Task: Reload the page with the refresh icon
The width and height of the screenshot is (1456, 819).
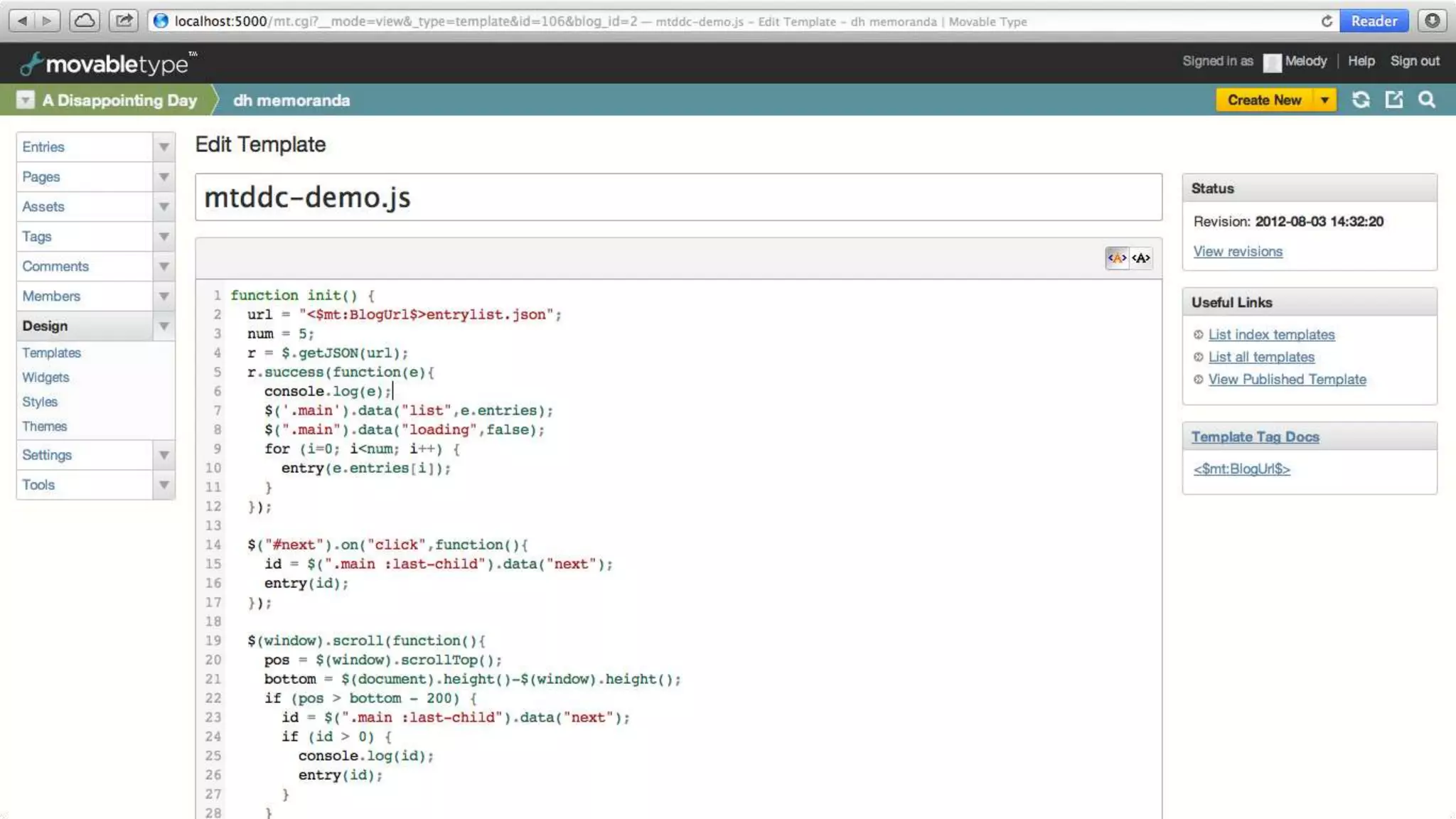Action: (1327, 21)
